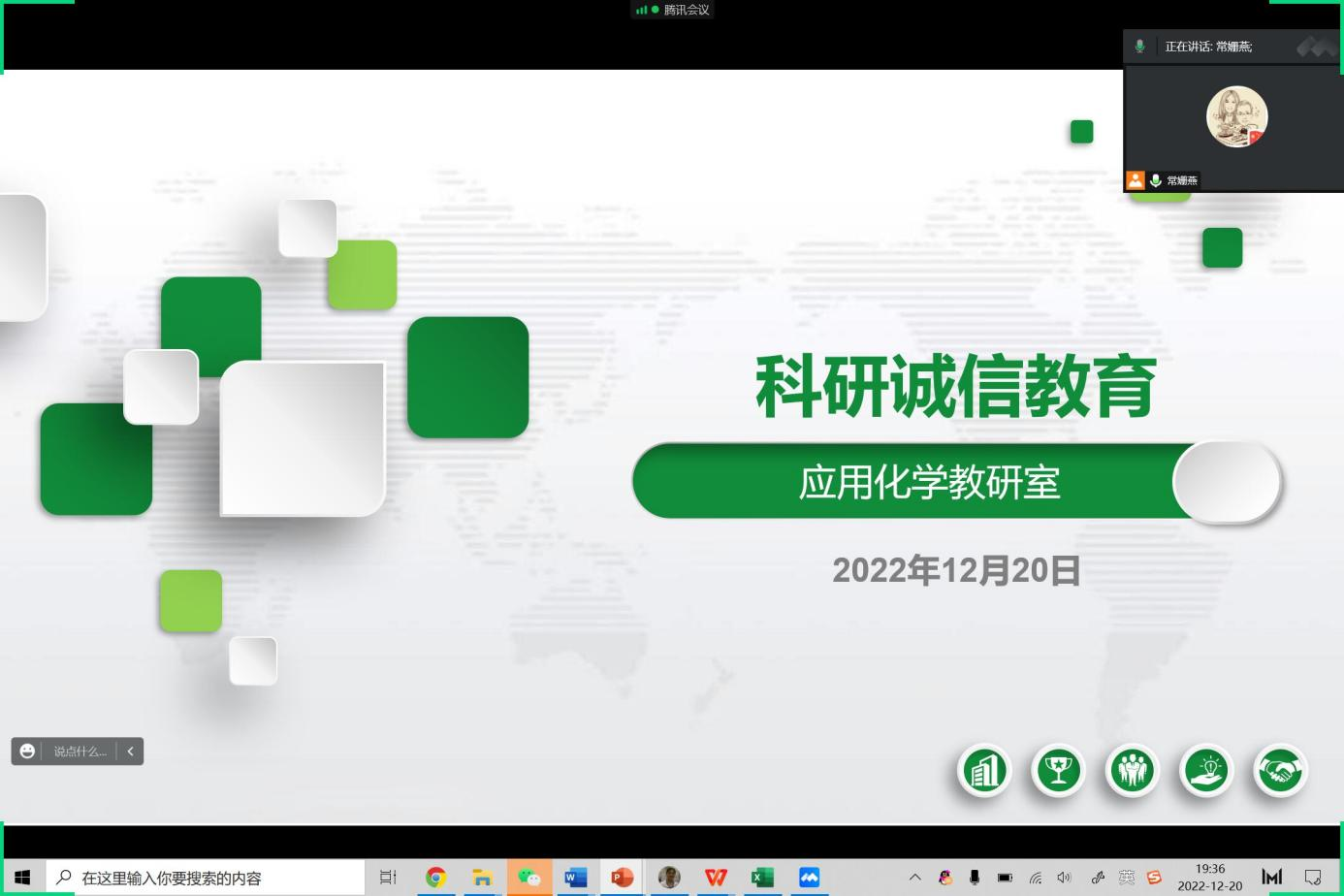Toggle the 英 input language indicator
The width and height of the screenshot is (1344, 896).
point(1126,878)
